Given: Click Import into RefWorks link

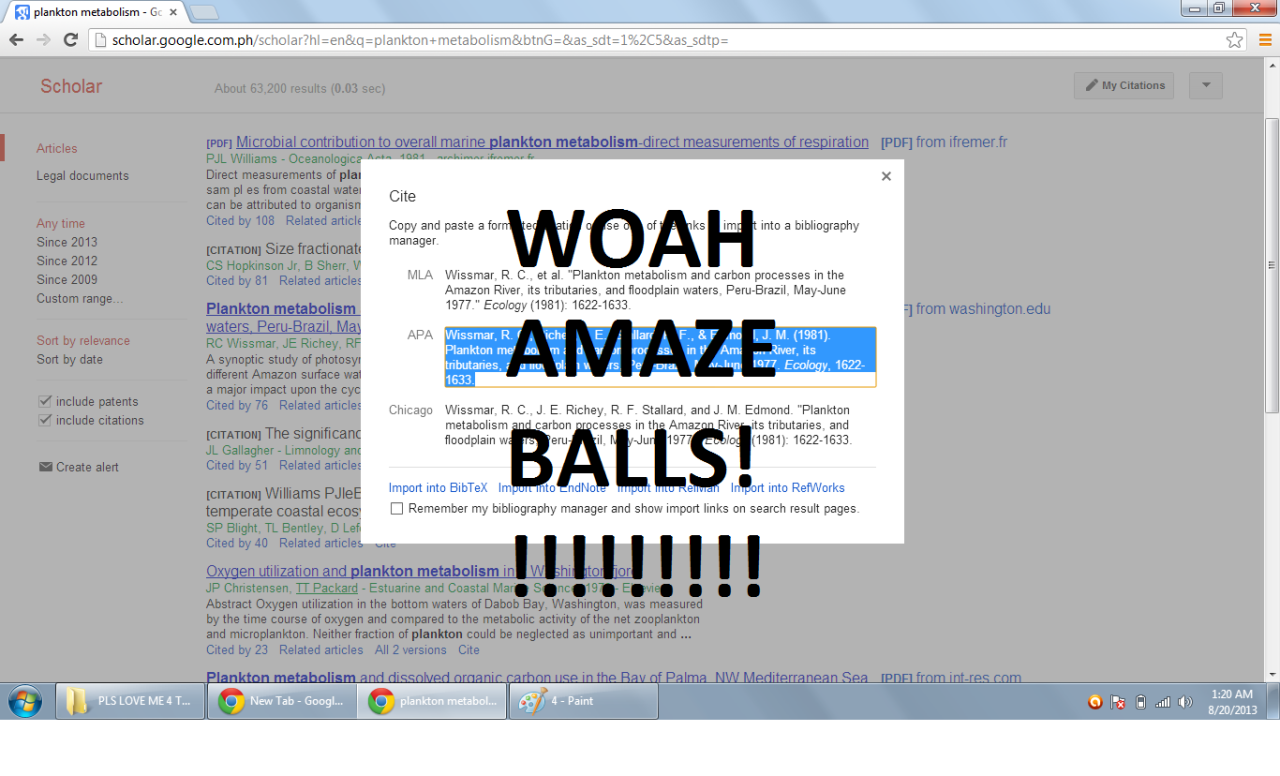Looking at the screenshot, I should coord(788,488).
